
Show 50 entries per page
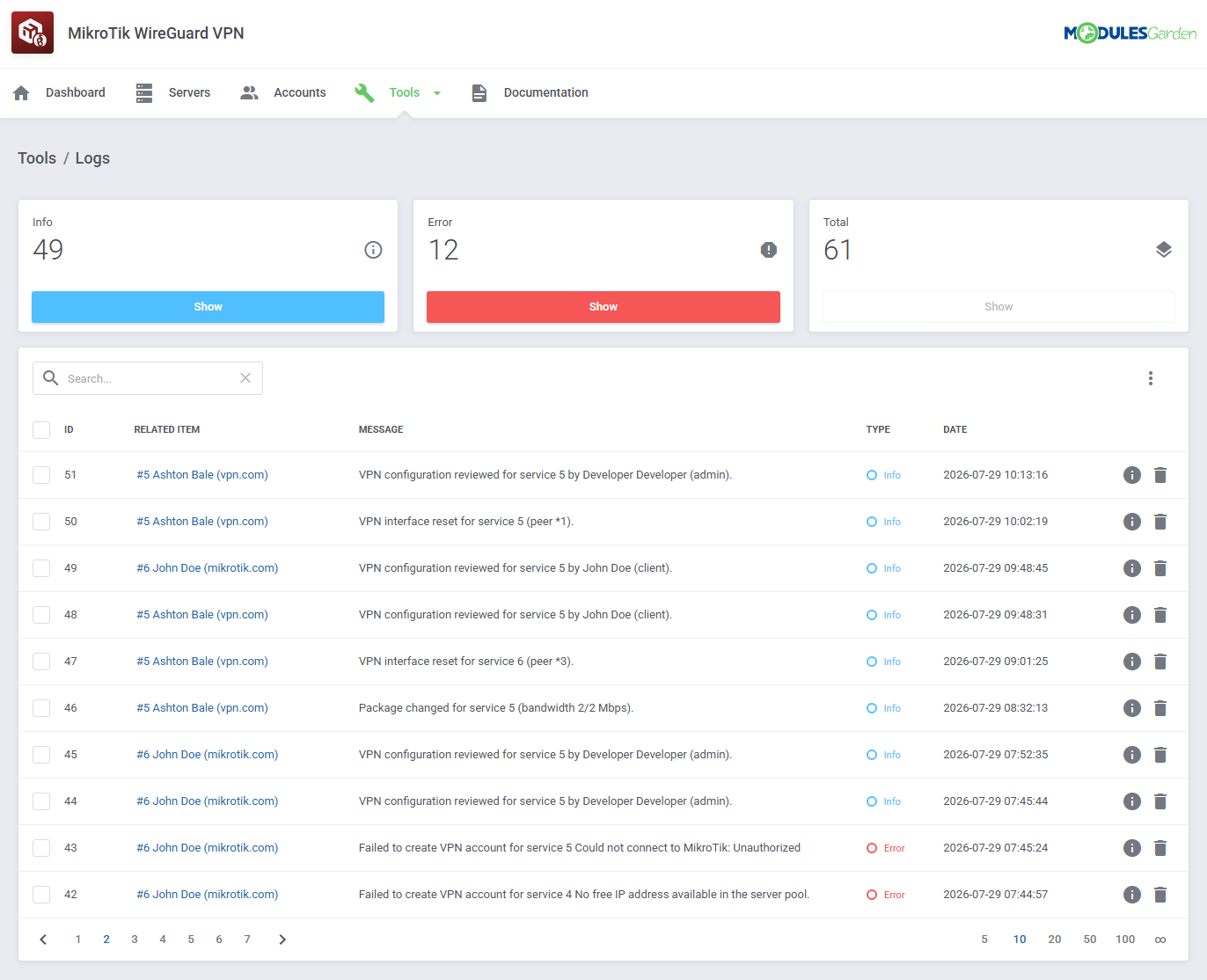click(x=1090, y=940)
